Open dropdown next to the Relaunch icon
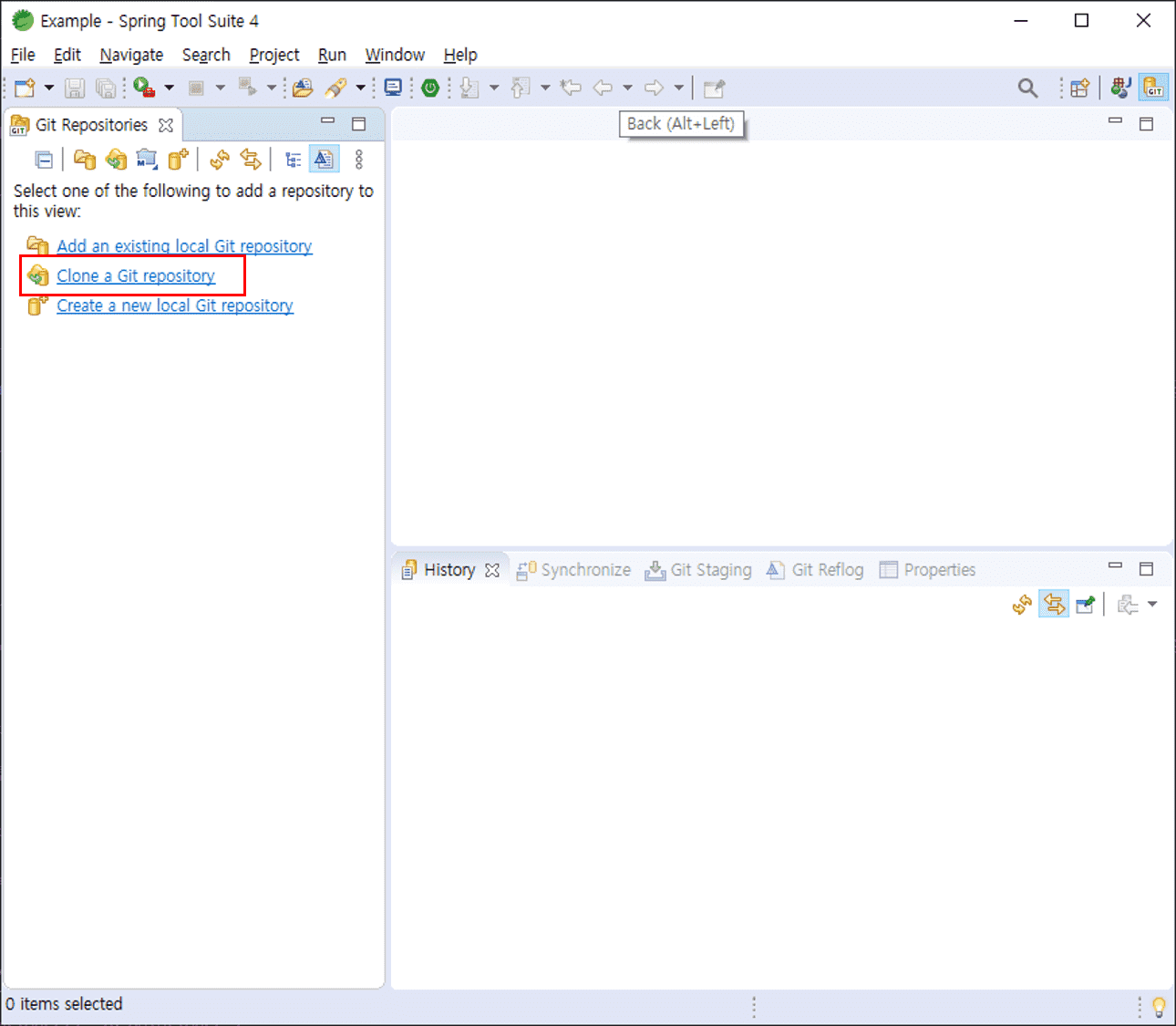 point(271,88)
